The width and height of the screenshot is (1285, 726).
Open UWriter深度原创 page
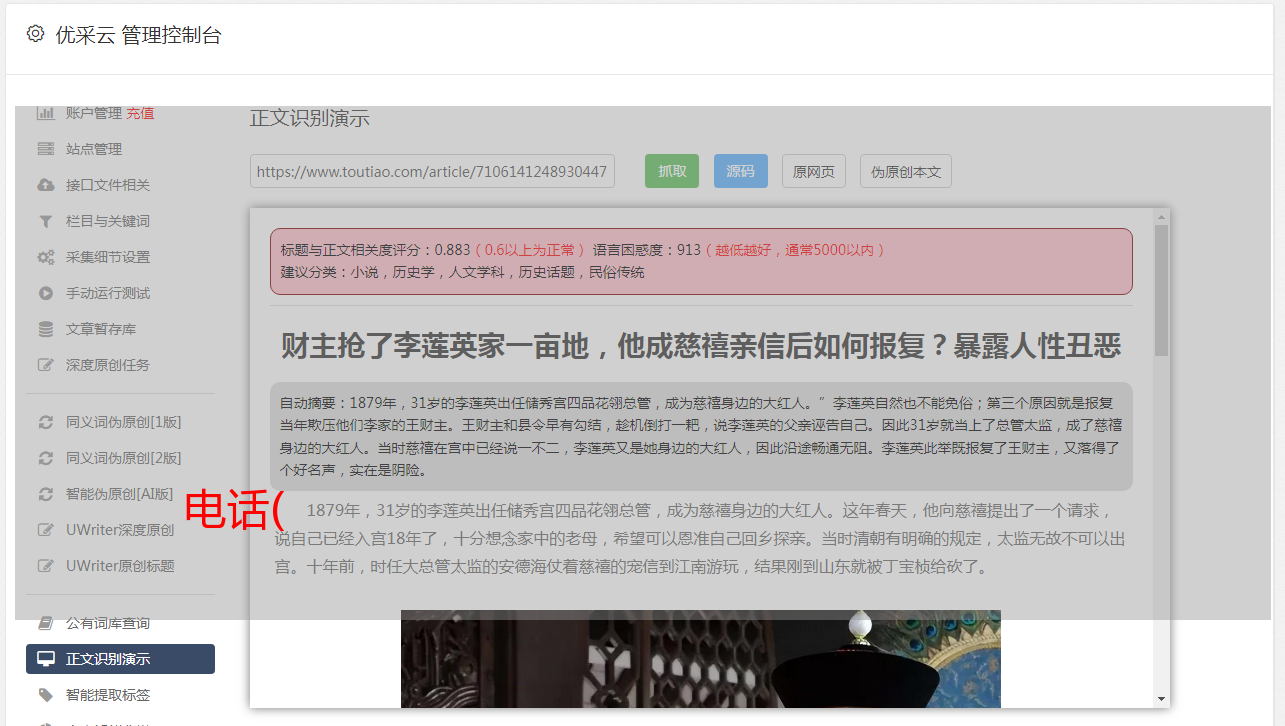(120, 530)
